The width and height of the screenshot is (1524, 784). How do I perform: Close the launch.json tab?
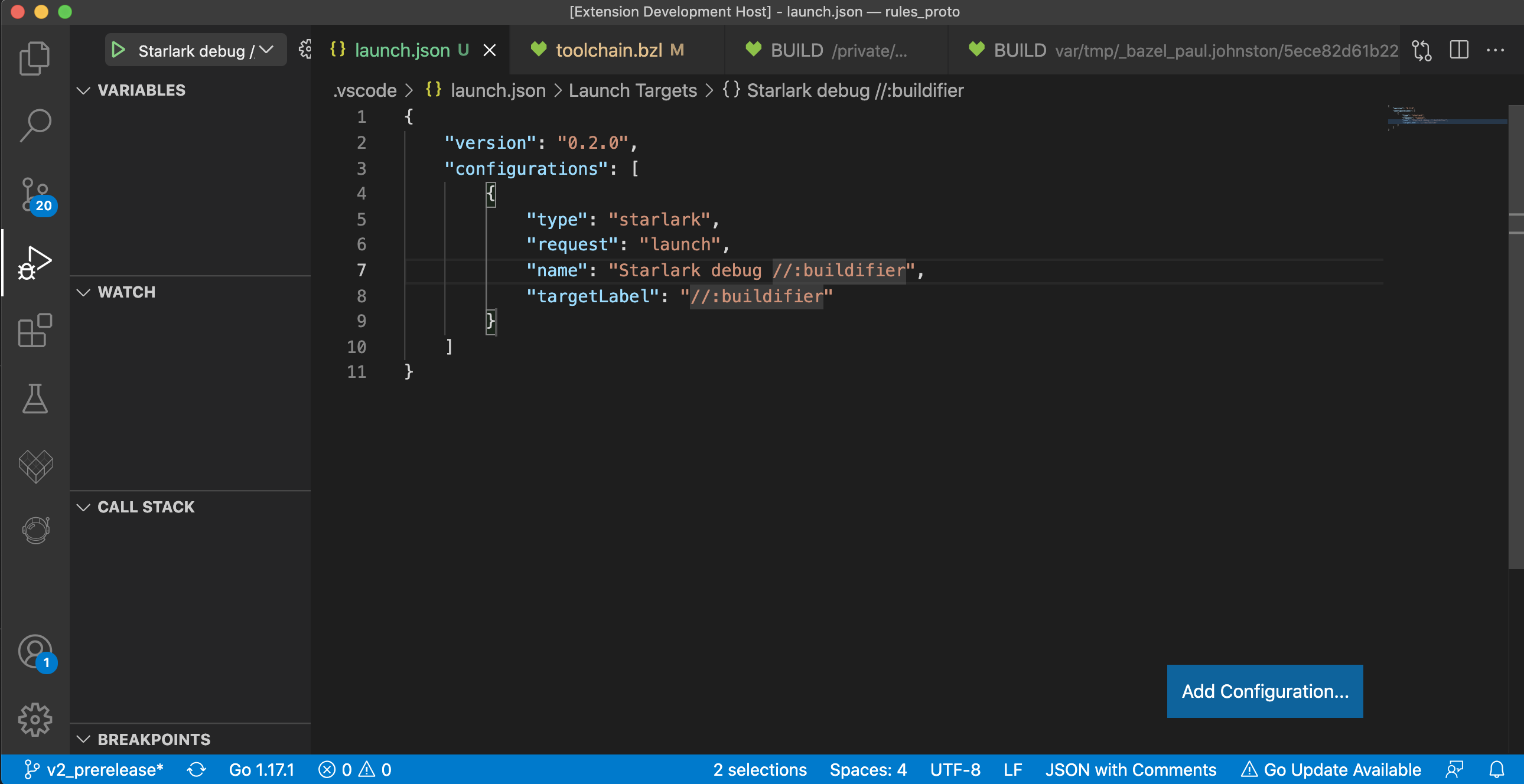tap(489, 50)
